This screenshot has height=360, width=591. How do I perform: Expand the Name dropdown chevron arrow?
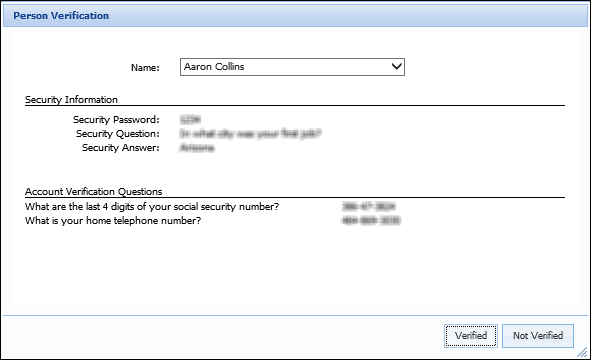click(397, 67)
